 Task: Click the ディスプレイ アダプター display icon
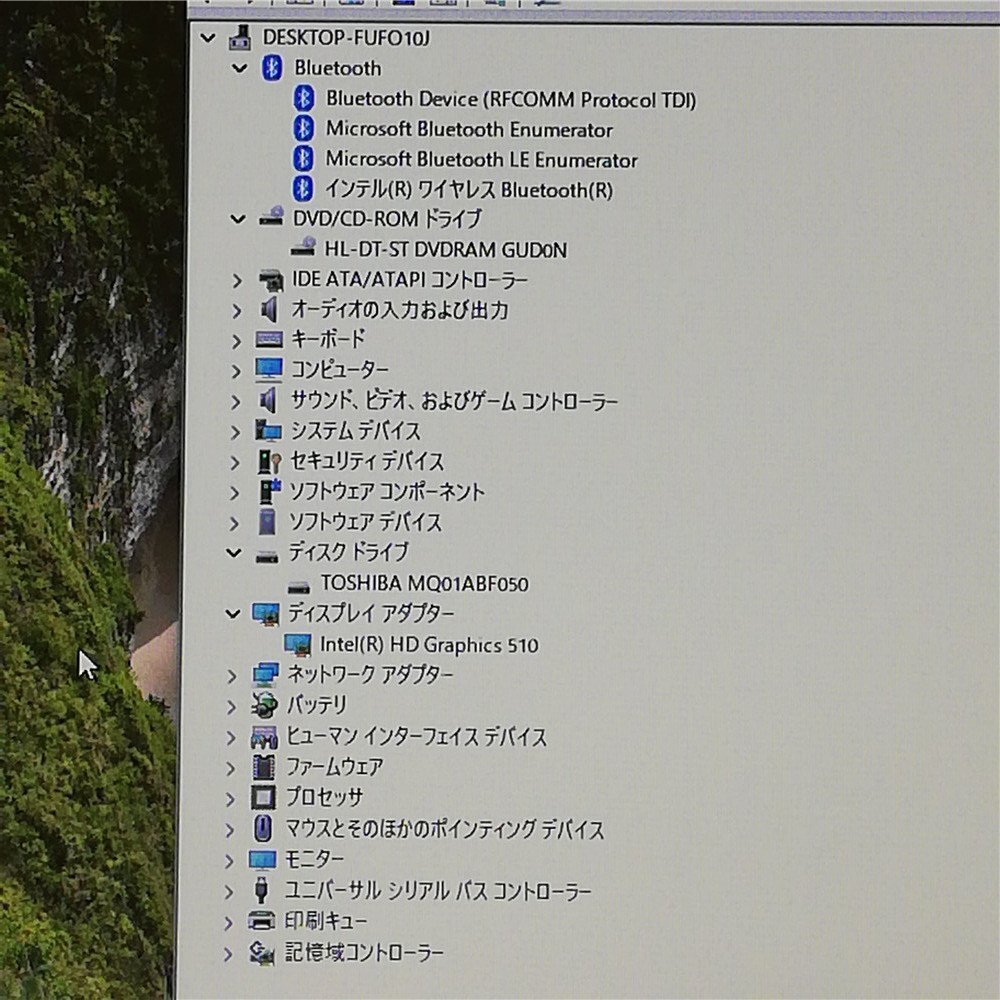coord(266,614)
